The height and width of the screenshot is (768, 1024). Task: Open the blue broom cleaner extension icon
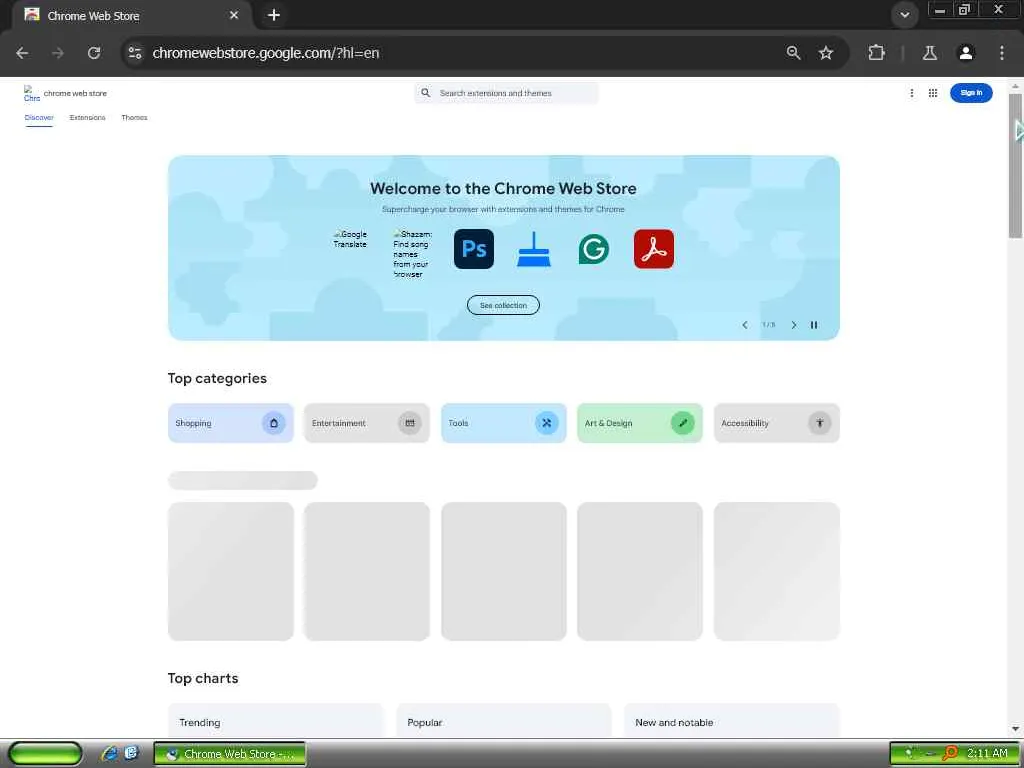[534, 249]
